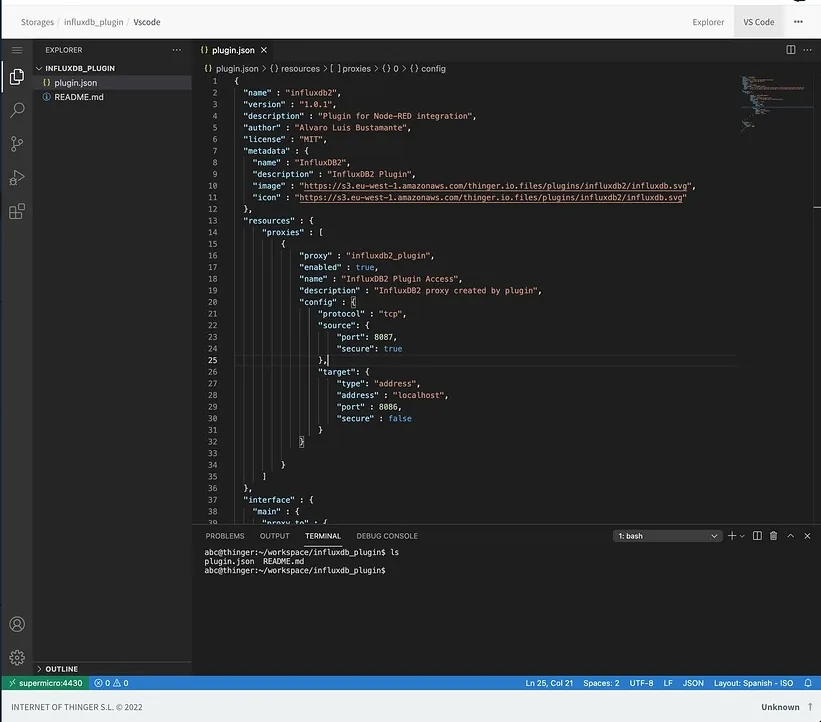
Task: Select the TERMINAL tab
Action: (323, 536)
